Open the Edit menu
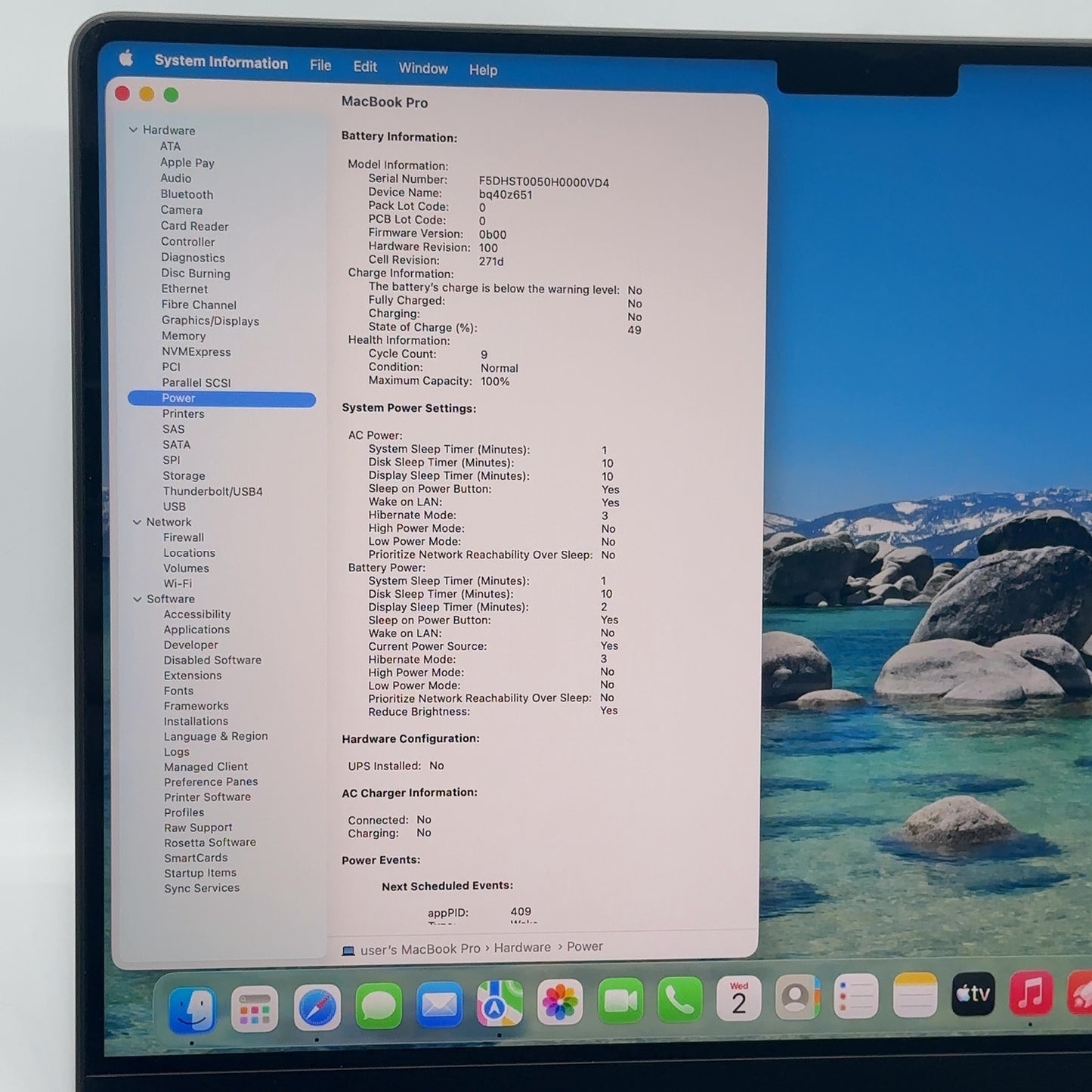 click(x=365, y=67)
